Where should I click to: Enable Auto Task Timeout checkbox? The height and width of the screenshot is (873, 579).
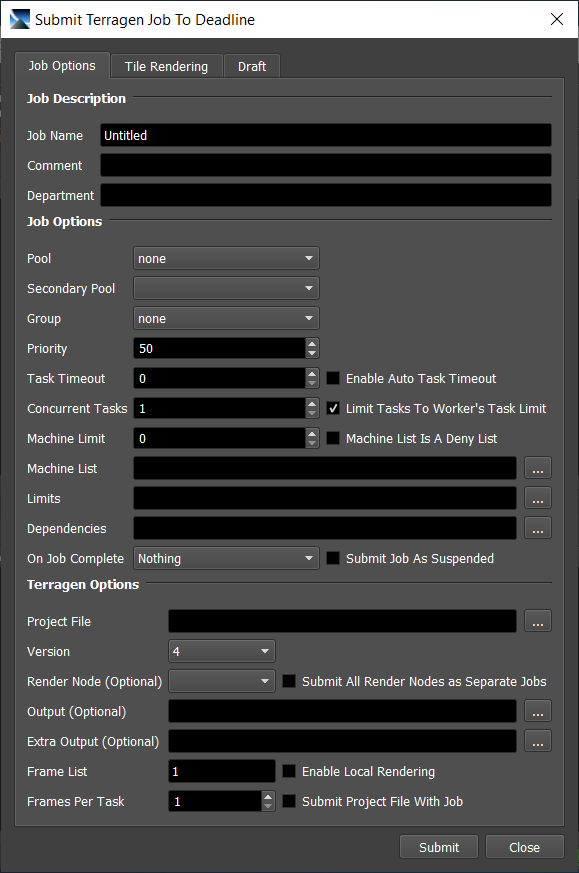tap(333, 379)
